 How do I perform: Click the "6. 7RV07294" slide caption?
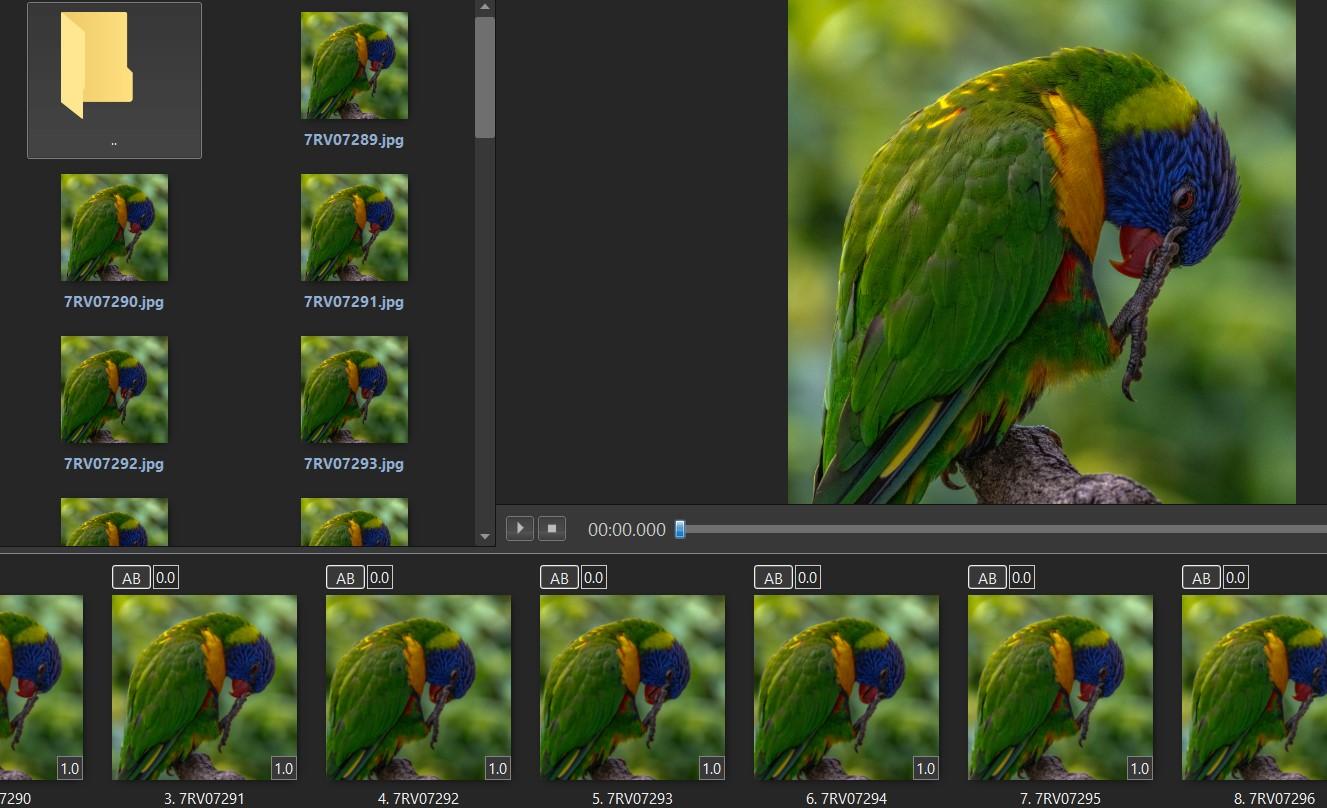pos(846,798)
